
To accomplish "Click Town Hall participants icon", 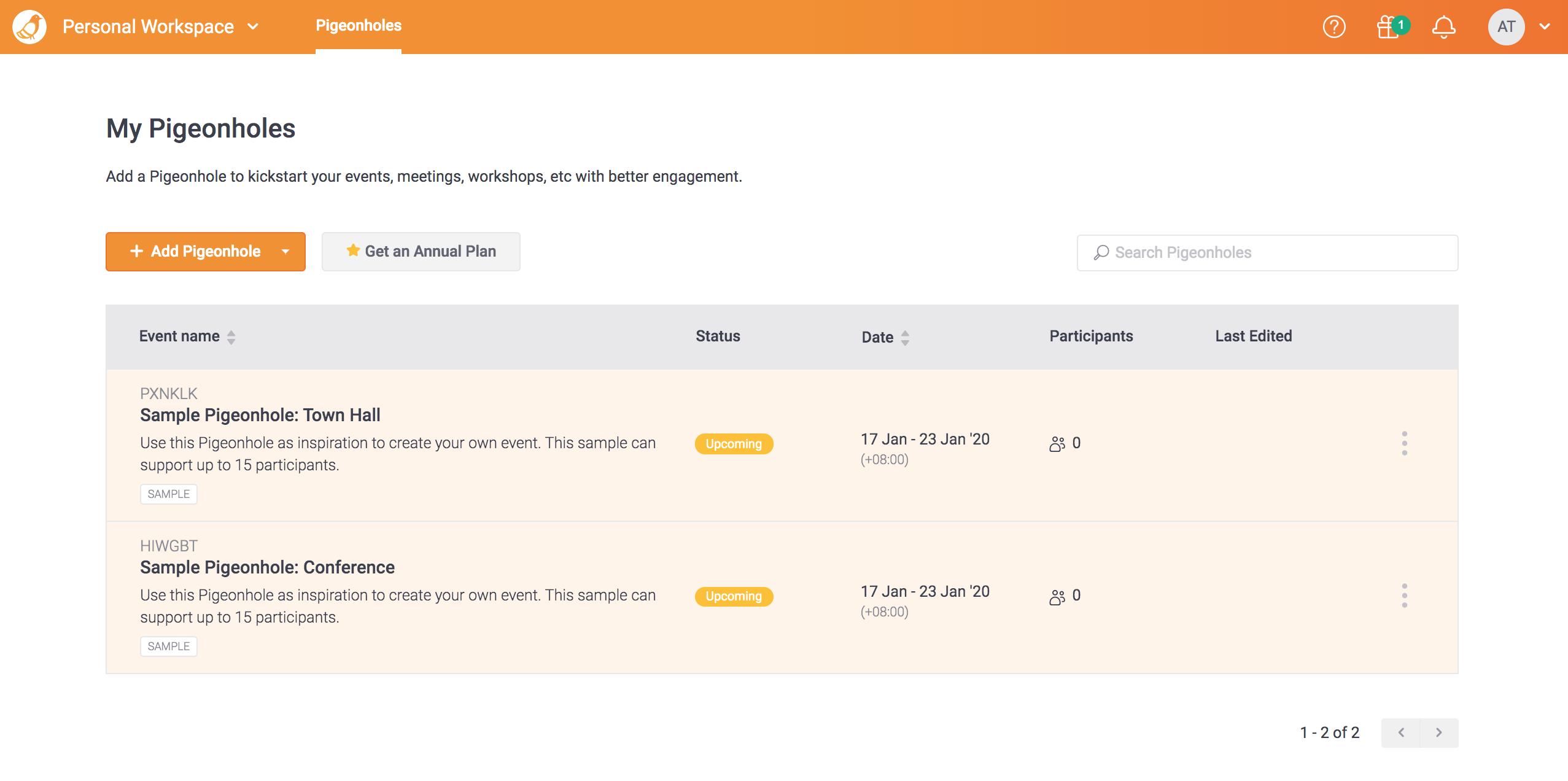I will click(1057, 443).
